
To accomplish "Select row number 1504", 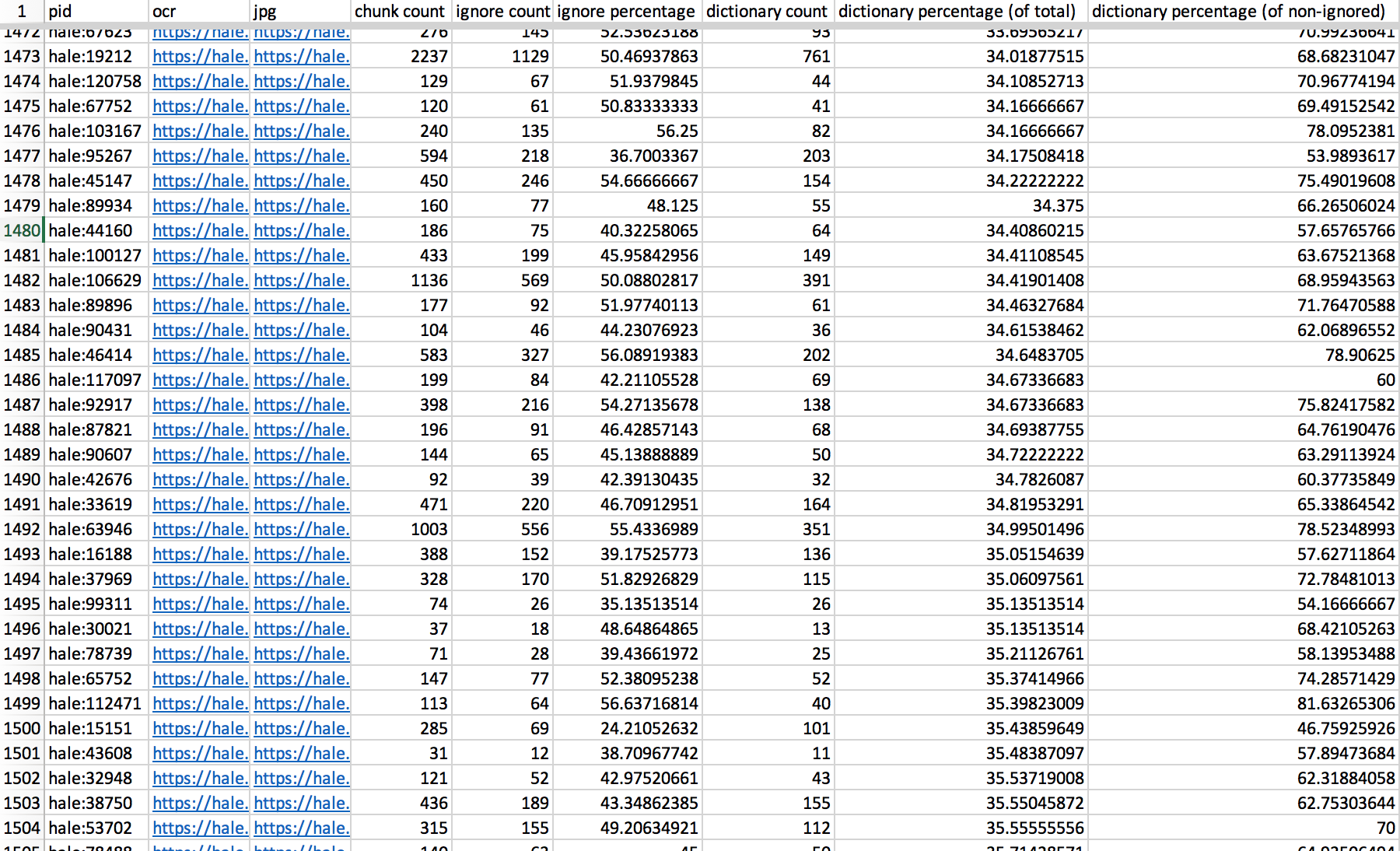I will click(22, 828).
